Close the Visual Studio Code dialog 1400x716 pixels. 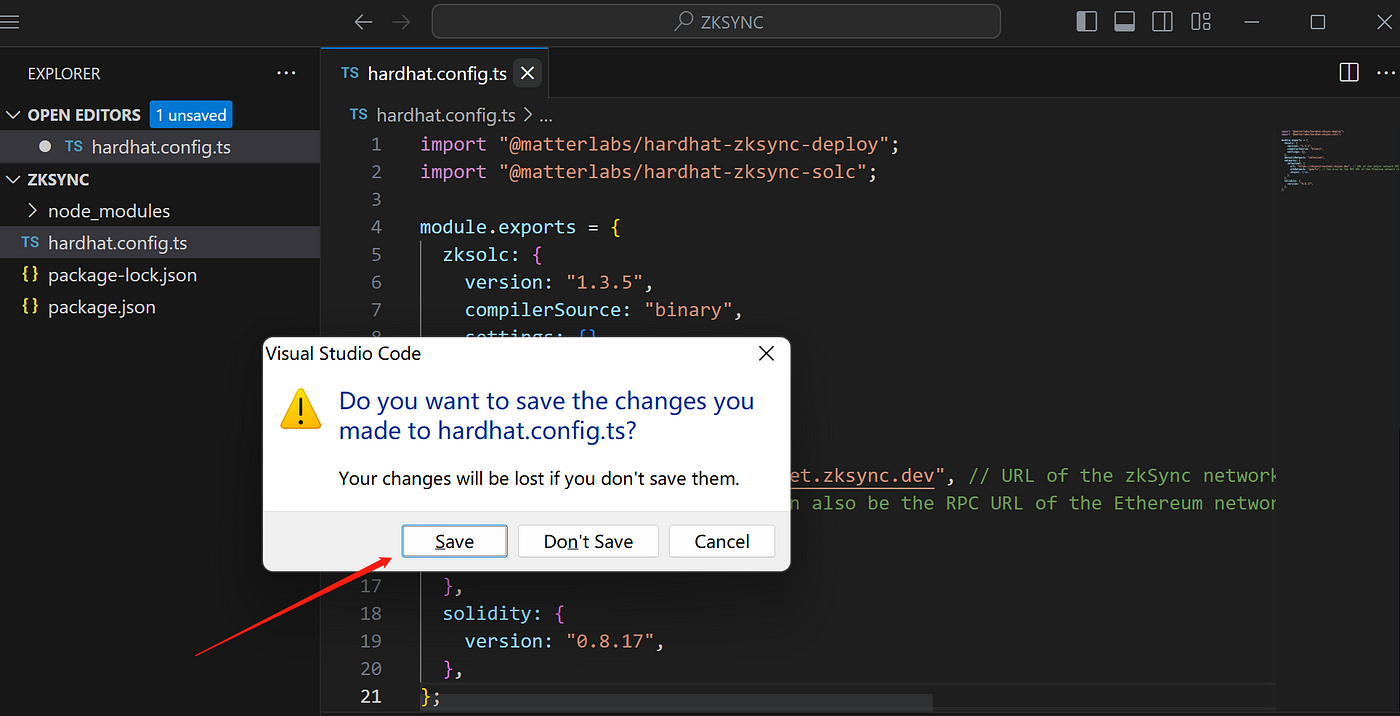pos(766,354)
